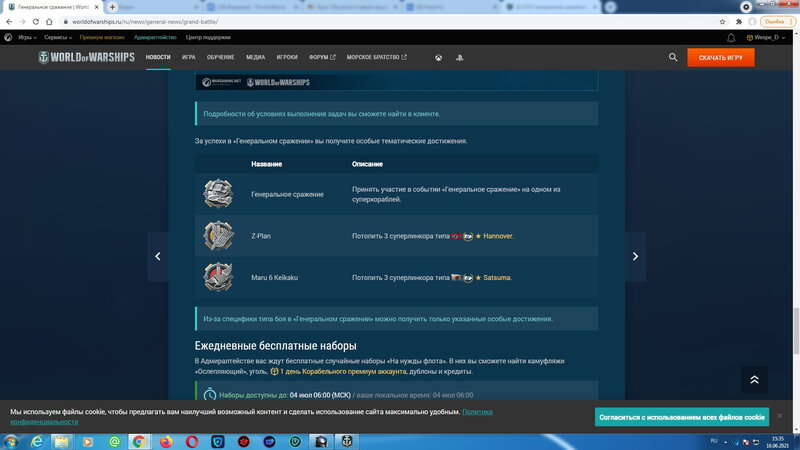Open the Xbox platform icon link
Viewport: 800px width, 450px height.
pos(438,58)
